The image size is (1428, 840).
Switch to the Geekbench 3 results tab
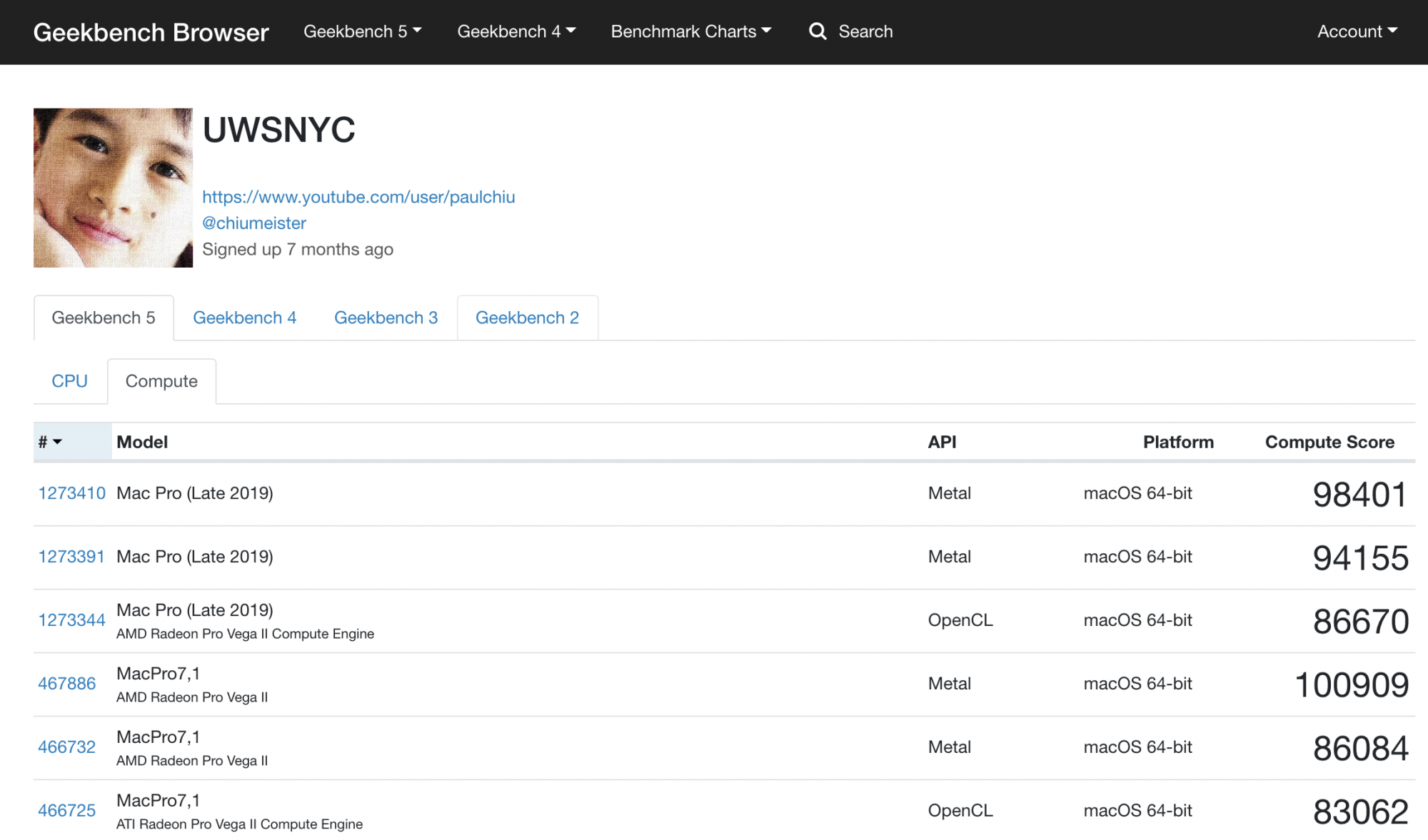click(386, 318)
